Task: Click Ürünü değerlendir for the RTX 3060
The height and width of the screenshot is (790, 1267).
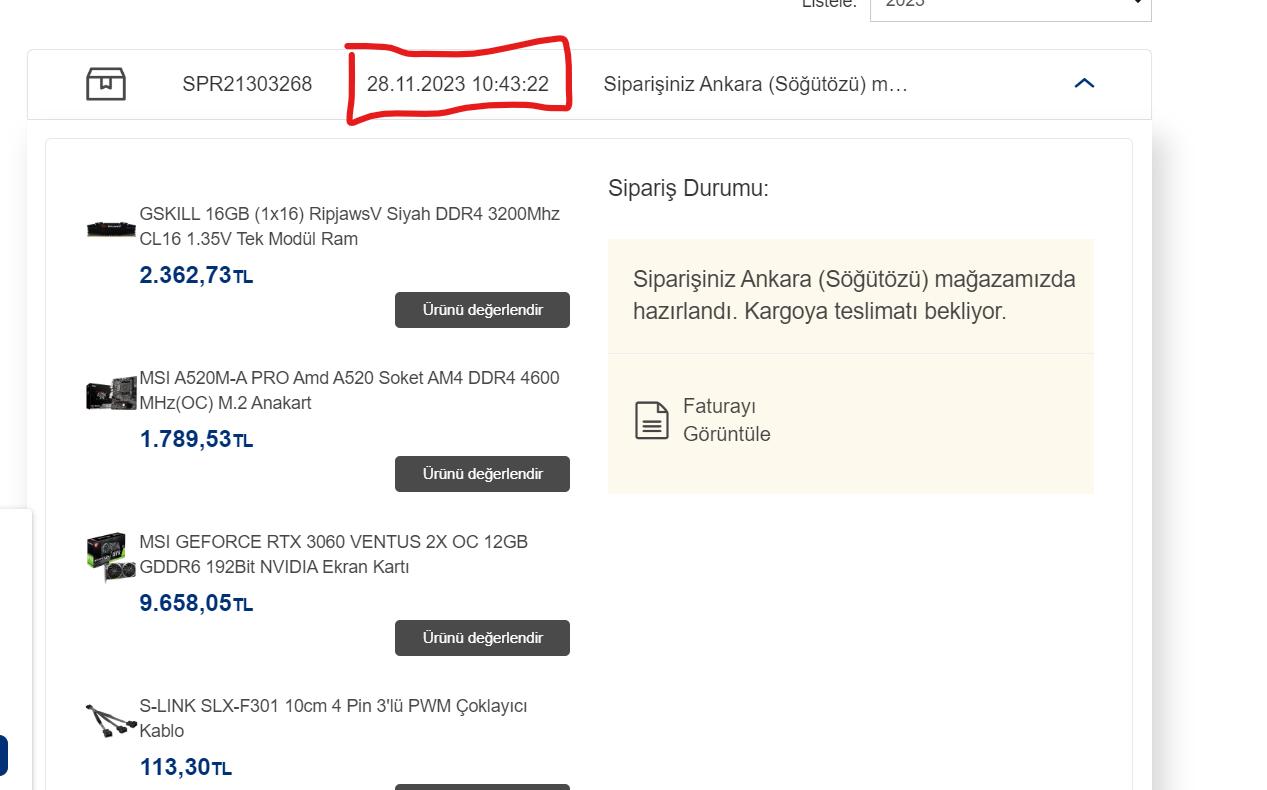Action: point(482,637)
